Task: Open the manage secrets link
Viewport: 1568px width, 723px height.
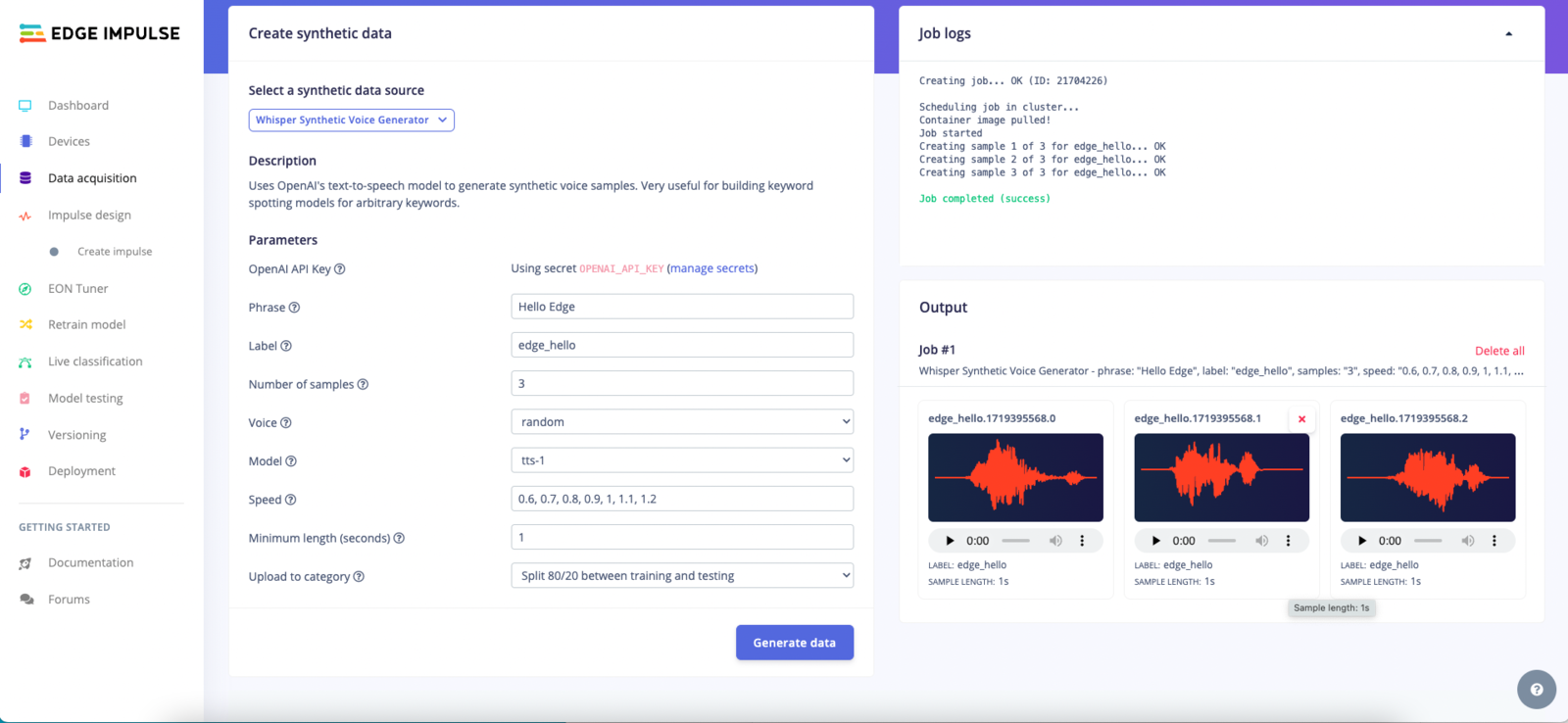Action: click(712, 268)
